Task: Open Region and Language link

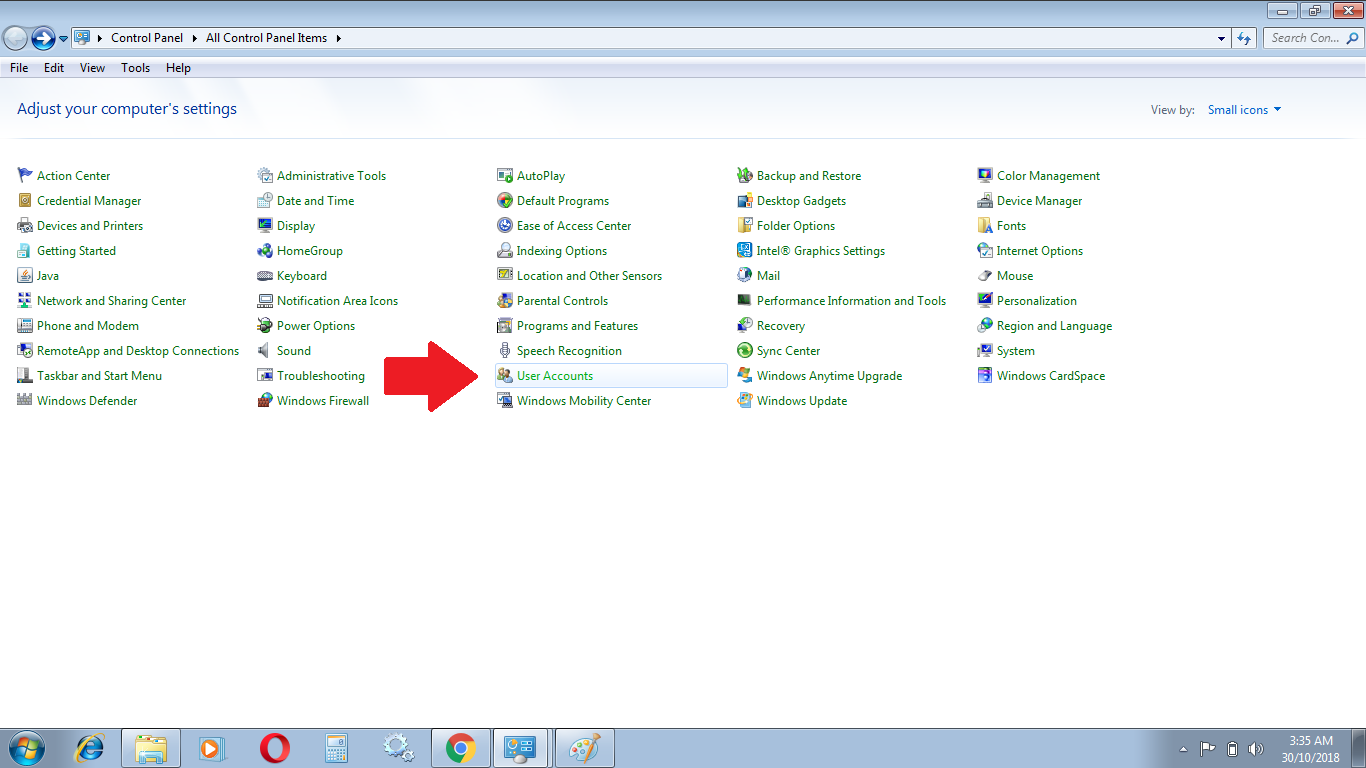Action: [x=1054, y=326]
